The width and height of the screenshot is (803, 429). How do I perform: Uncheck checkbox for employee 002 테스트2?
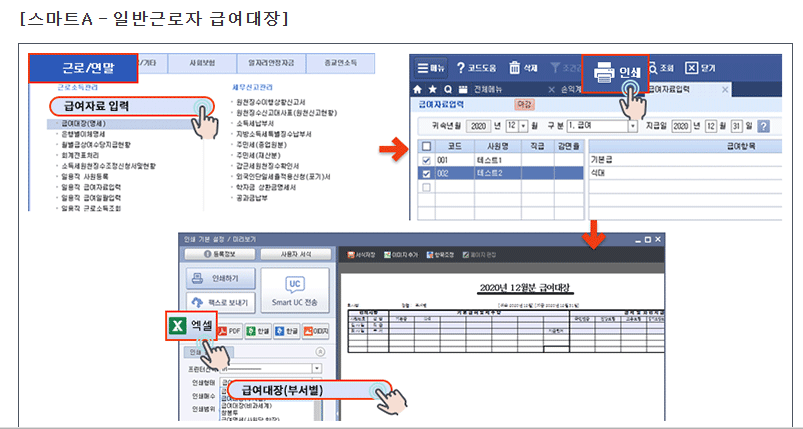(428, 173)
